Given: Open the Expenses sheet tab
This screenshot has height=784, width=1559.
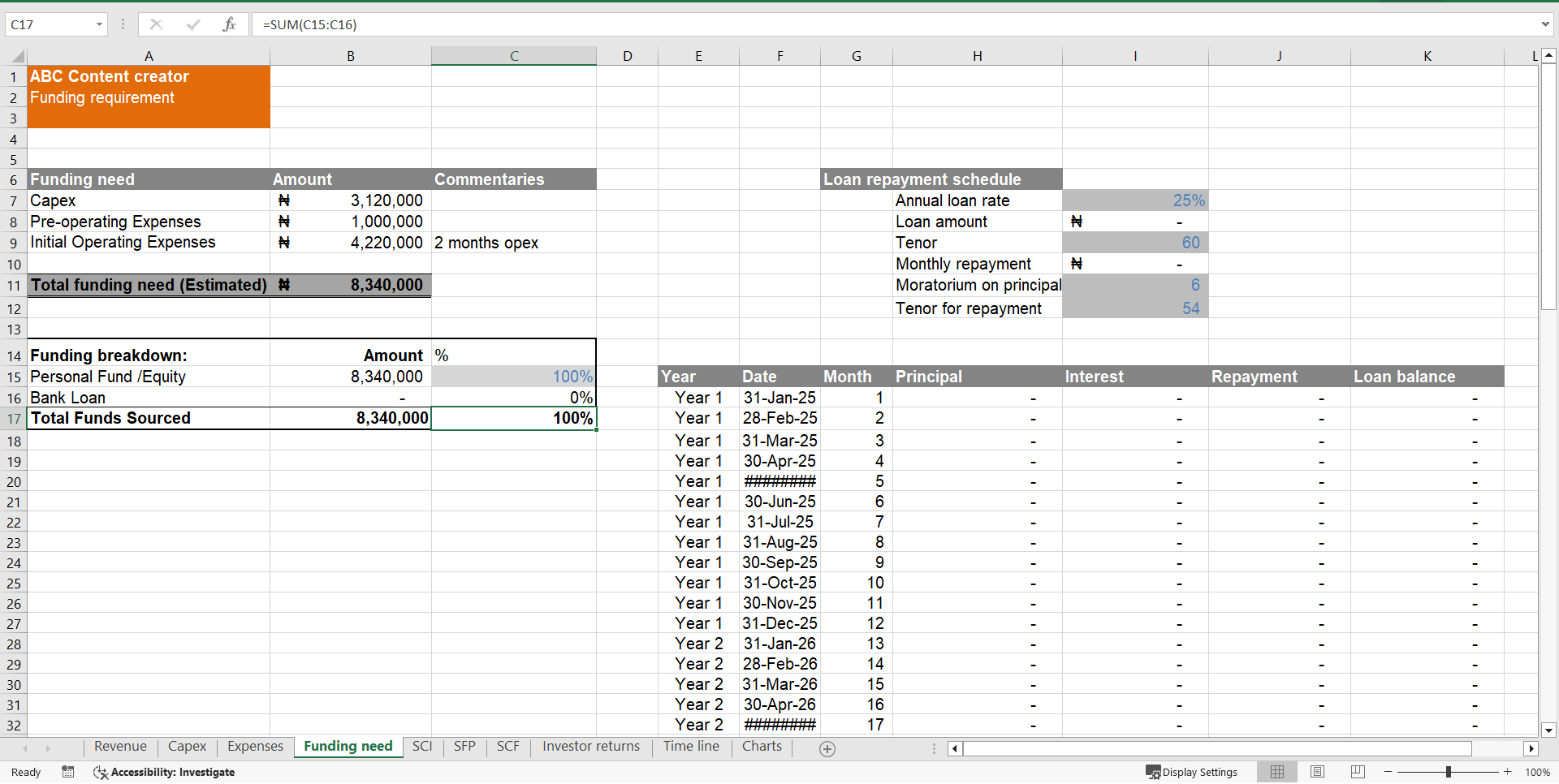Looking at the screenshot, I should (x=255, y=747).
